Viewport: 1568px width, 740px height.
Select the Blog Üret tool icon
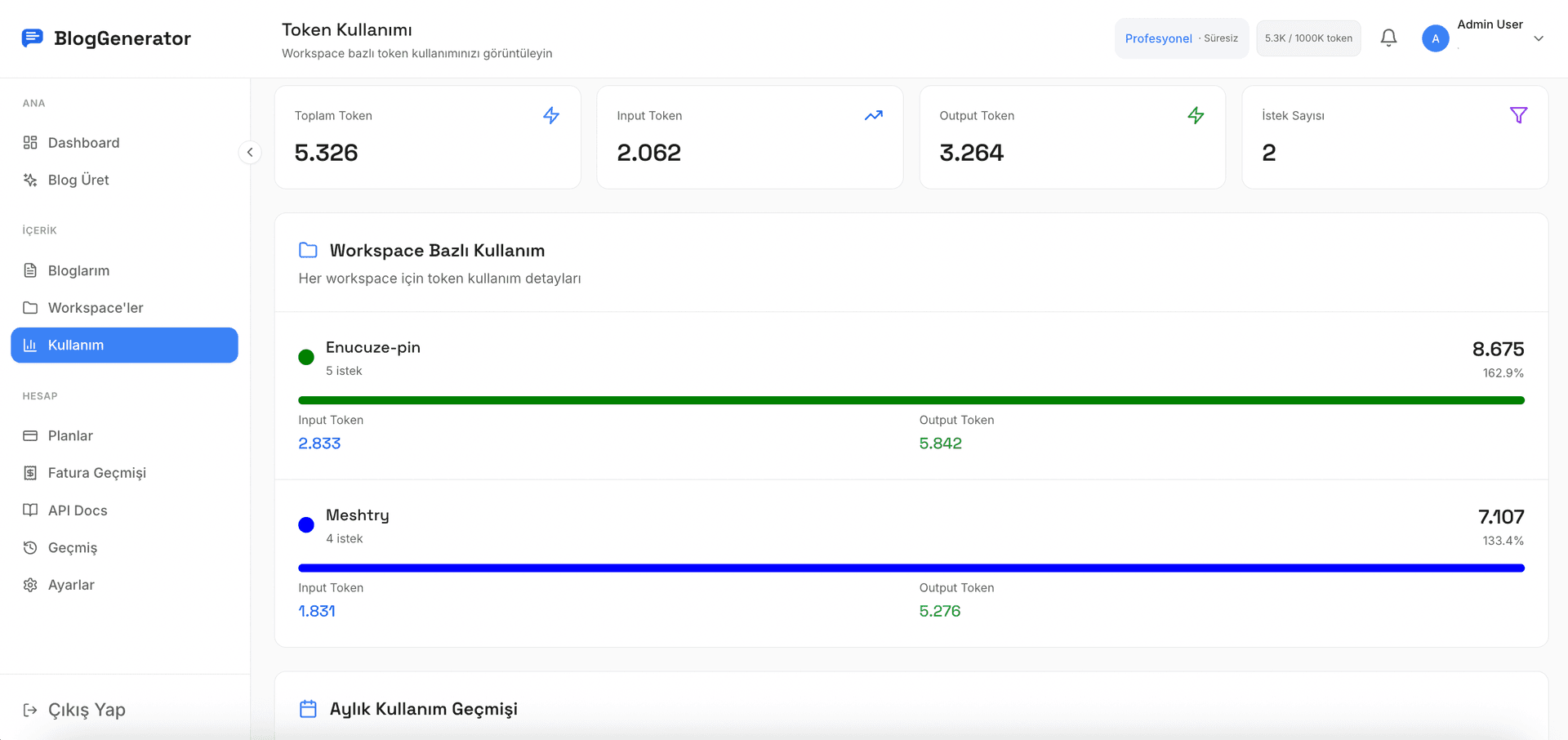30,180
